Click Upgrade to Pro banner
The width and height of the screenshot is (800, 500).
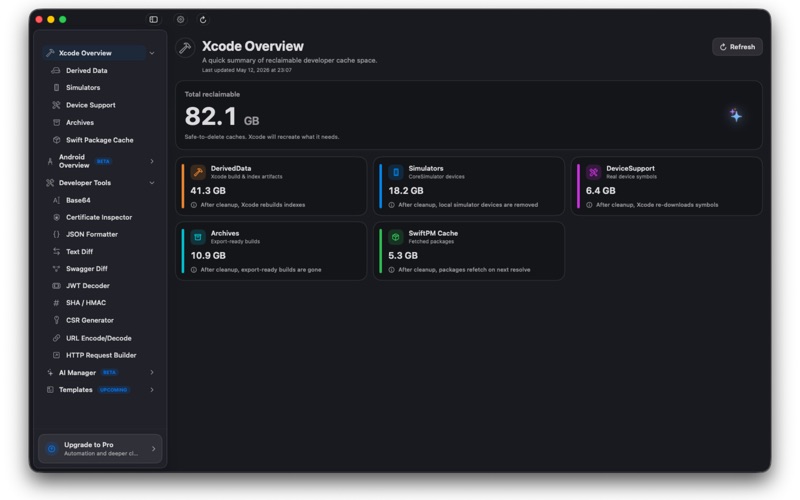click(x=100, y=449)
